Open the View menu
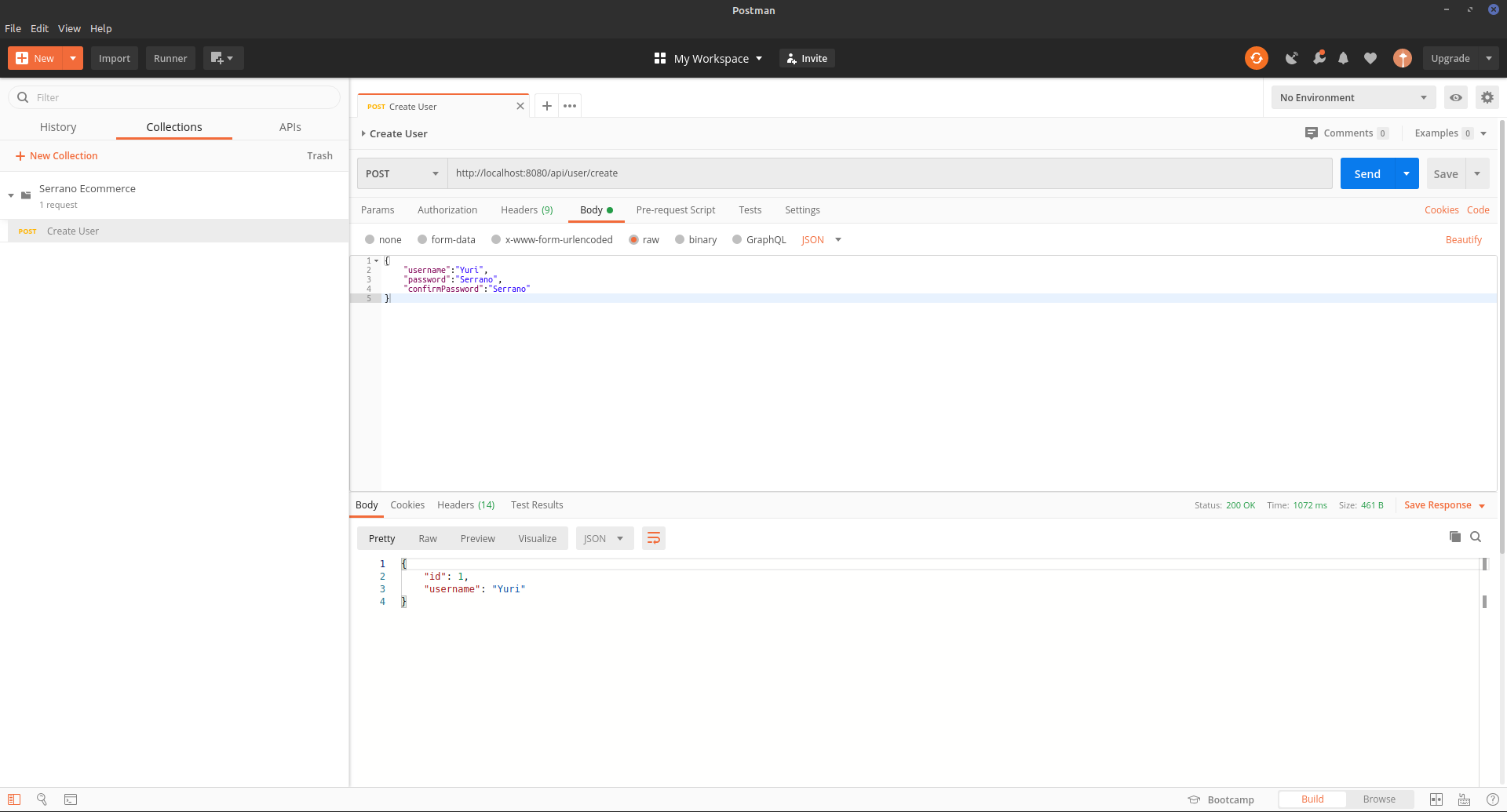The image size is (1507, 812). pyautogui.click(x=69, y=28)
